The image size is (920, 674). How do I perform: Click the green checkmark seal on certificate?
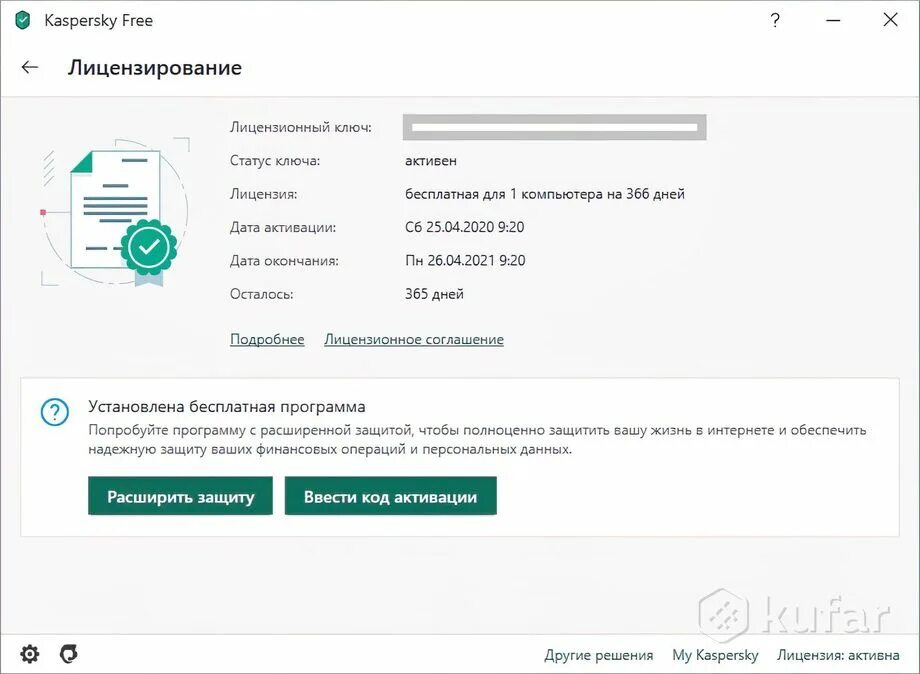tap(149, 247)
